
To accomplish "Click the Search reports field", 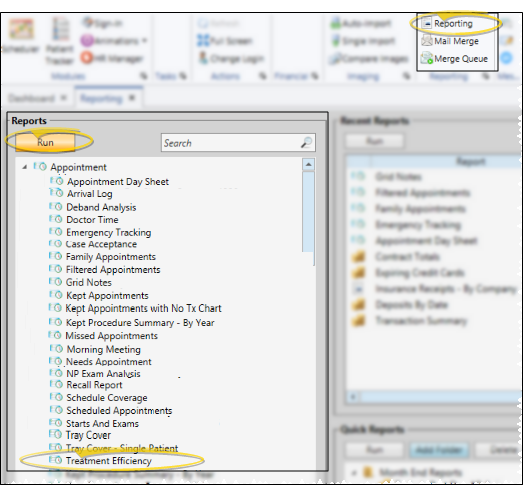I will click(x=238, y=143).
